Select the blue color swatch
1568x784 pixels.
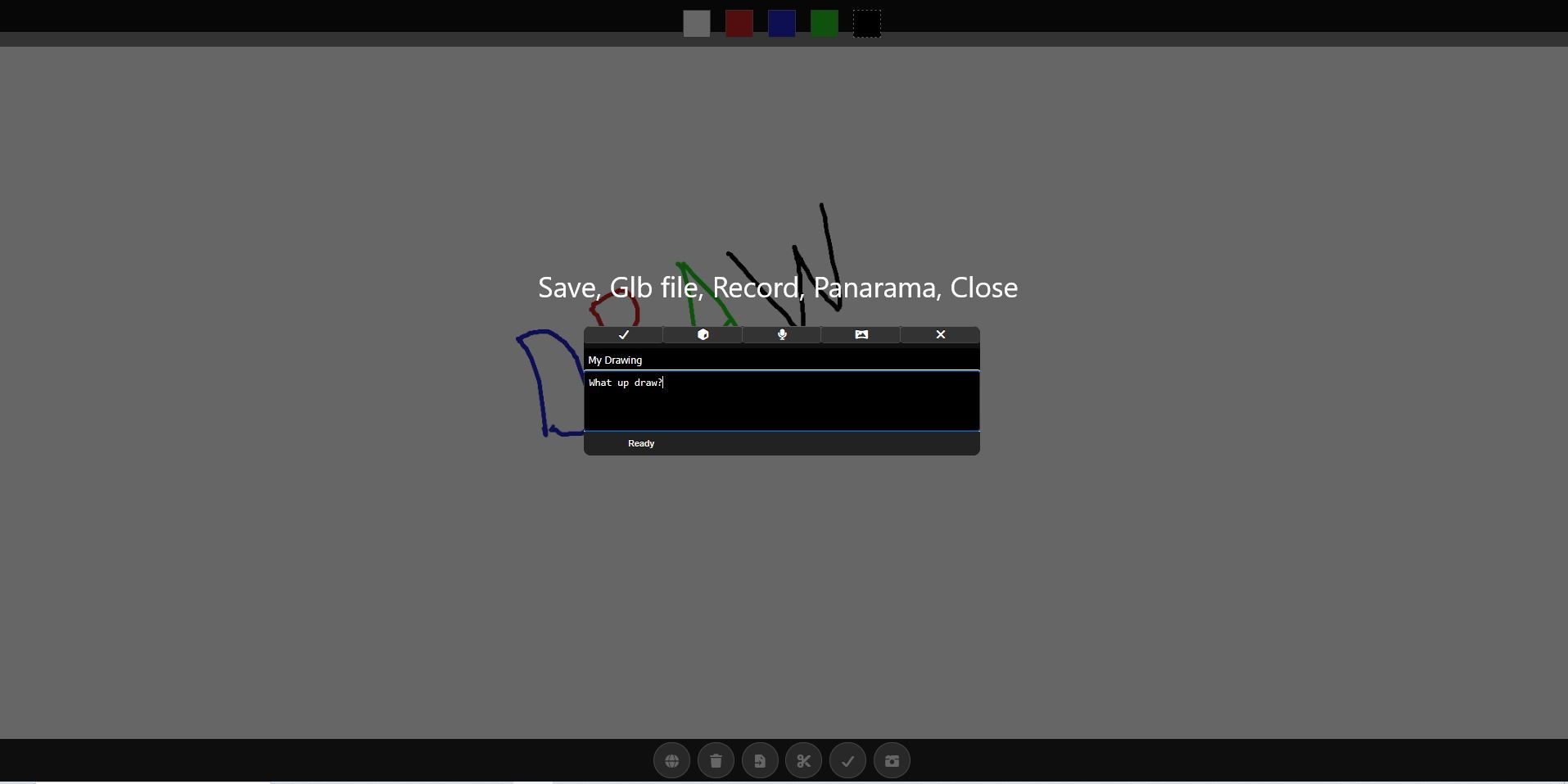pyautogui.click(x=782, y=24)
